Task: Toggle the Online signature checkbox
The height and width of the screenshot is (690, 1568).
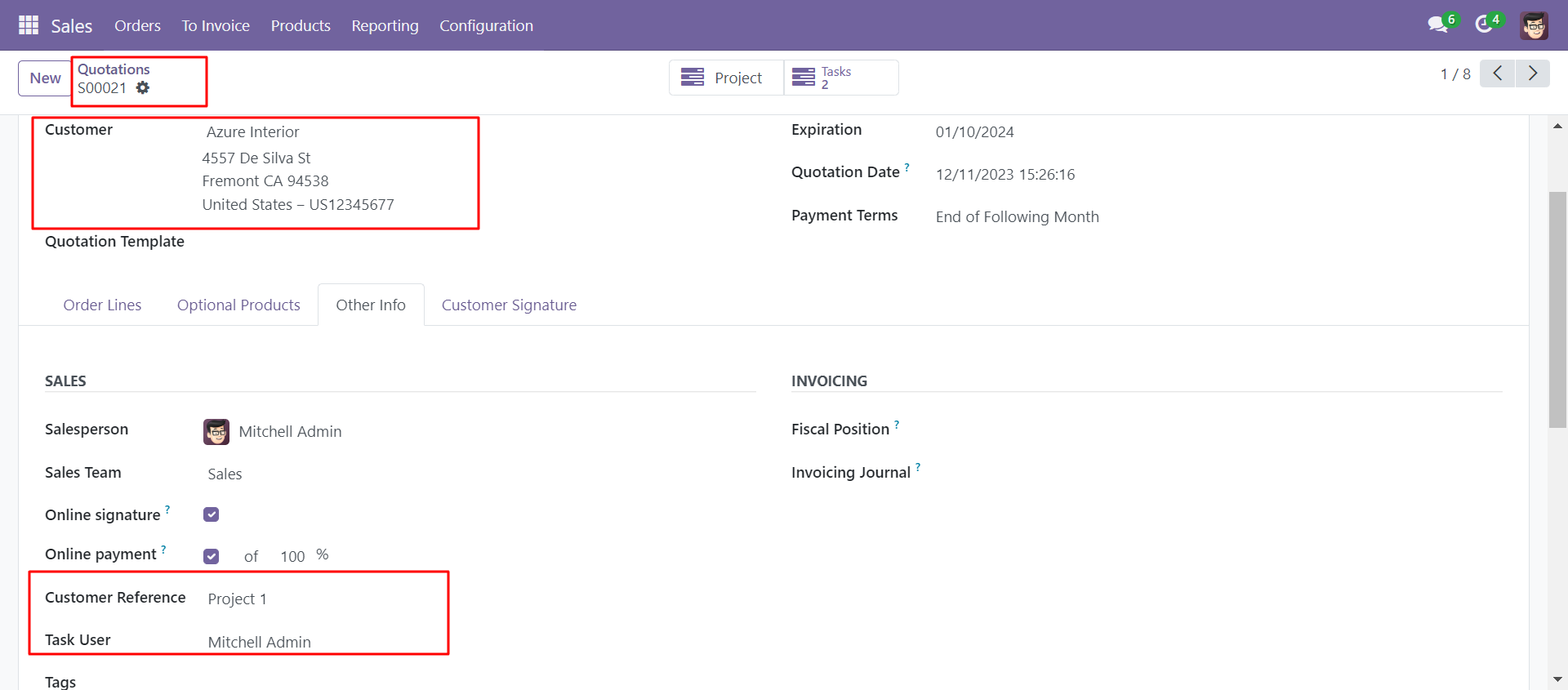Action: (212, 514)
